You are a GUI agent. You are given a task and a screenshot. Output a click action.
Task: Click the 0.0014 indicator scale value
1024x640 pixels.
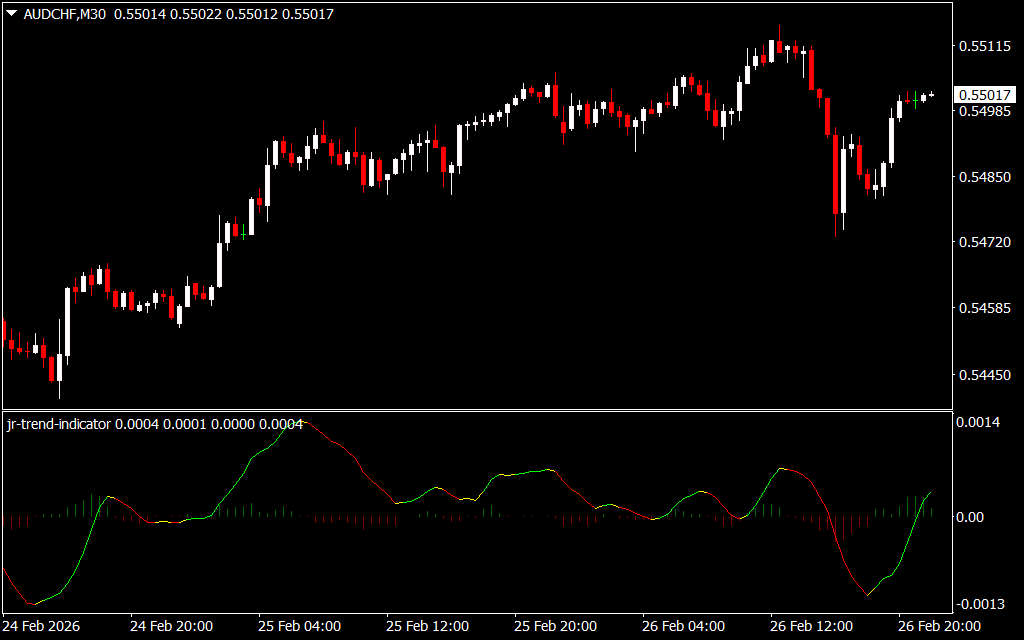(x=977, y=423)
